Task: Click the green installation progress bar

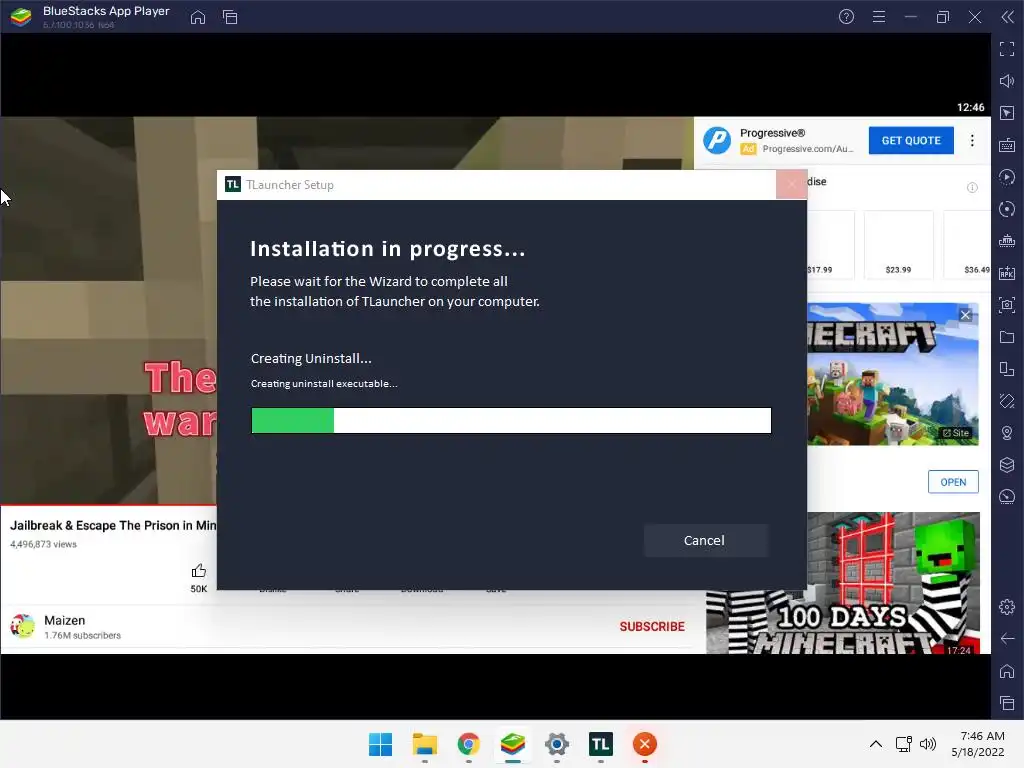Action: click(511, 421)
